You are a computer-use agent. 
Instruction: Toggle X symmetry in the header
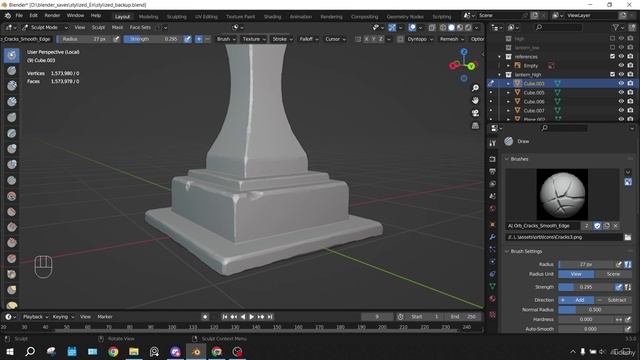(x=366, y=39)
